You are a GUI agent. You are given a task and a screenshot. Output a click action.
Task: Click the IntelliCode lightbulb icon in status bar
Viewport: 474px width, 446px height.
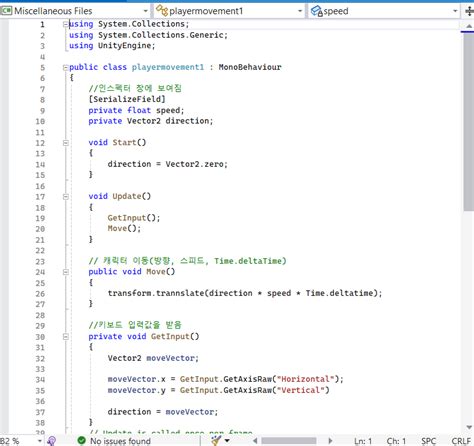click(x=52, y=441)
